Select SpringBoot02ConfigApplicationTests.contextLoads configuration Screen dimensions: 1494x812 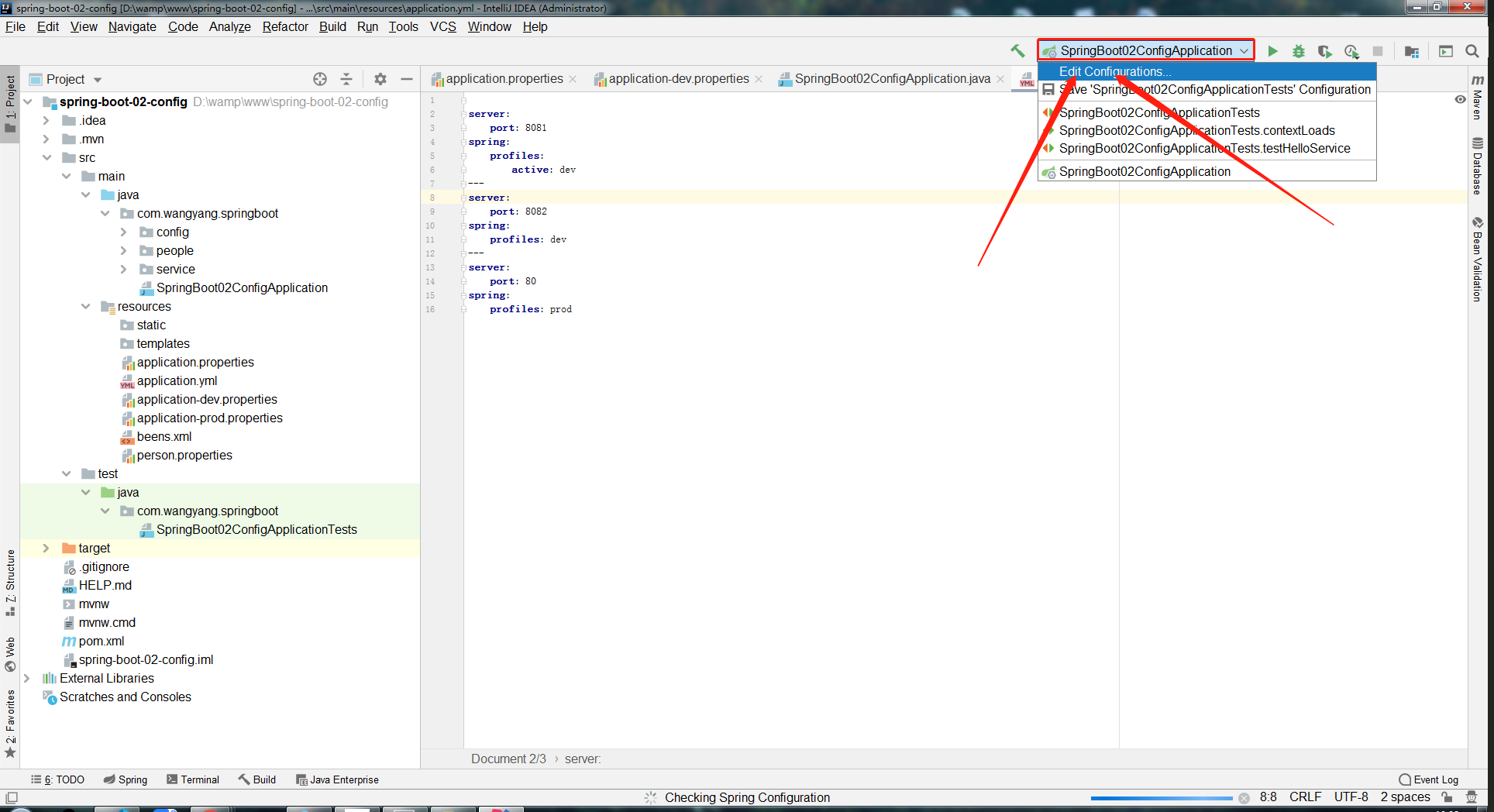click(1207, 131)
